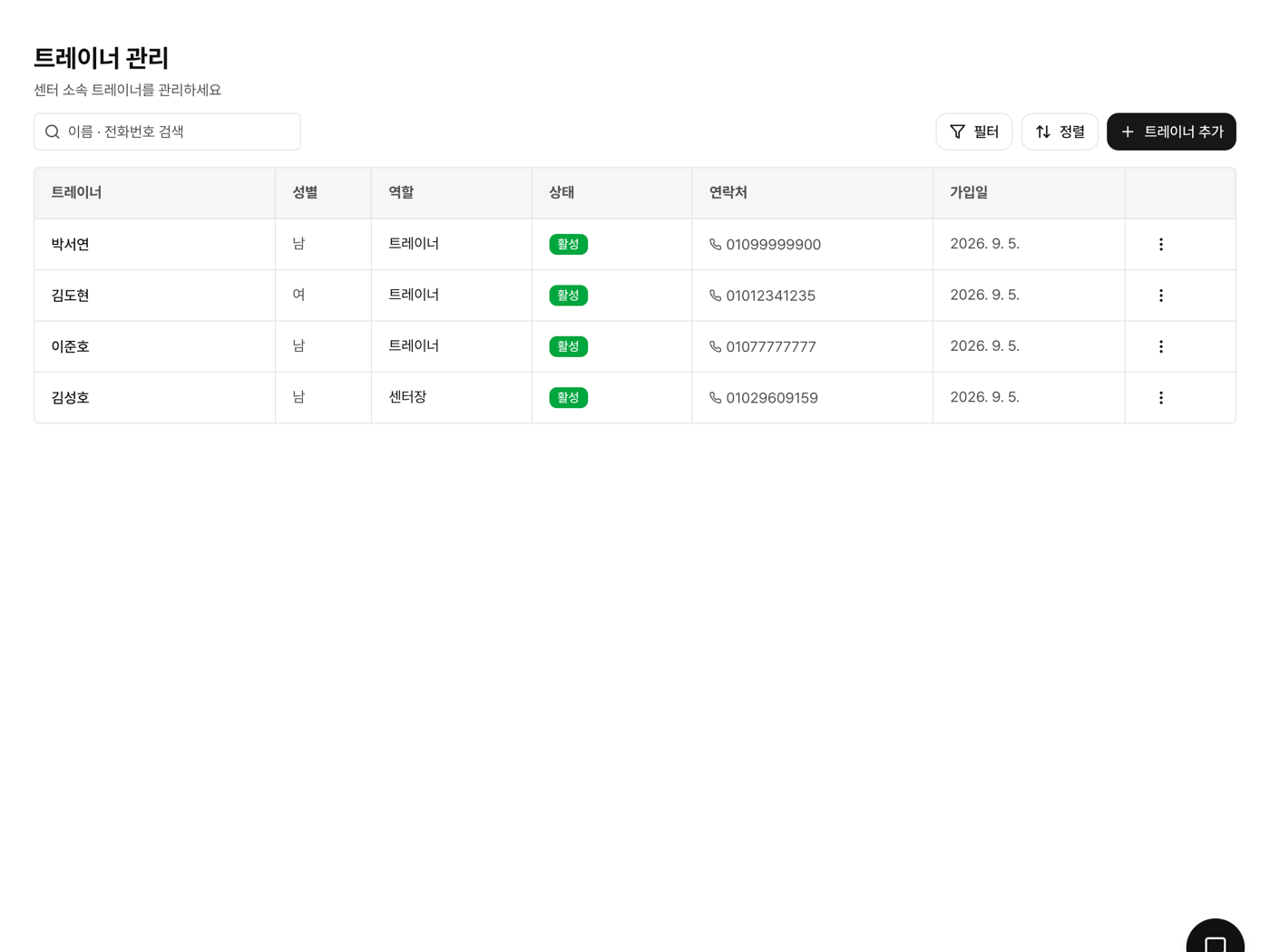The image size is (1270, 952).
Task: Select the trainer name 김도현
Action: pos(70,296)
